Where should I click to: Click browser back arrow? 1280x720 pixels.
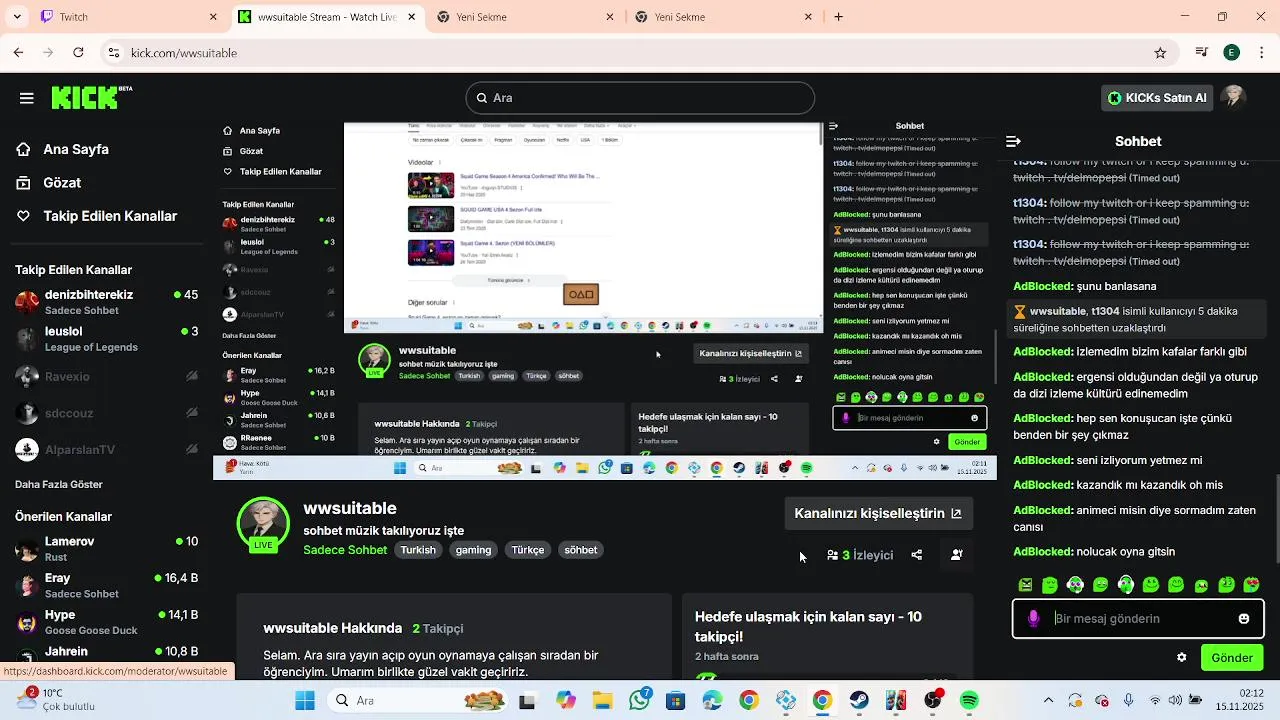click(x=18, y=53)
